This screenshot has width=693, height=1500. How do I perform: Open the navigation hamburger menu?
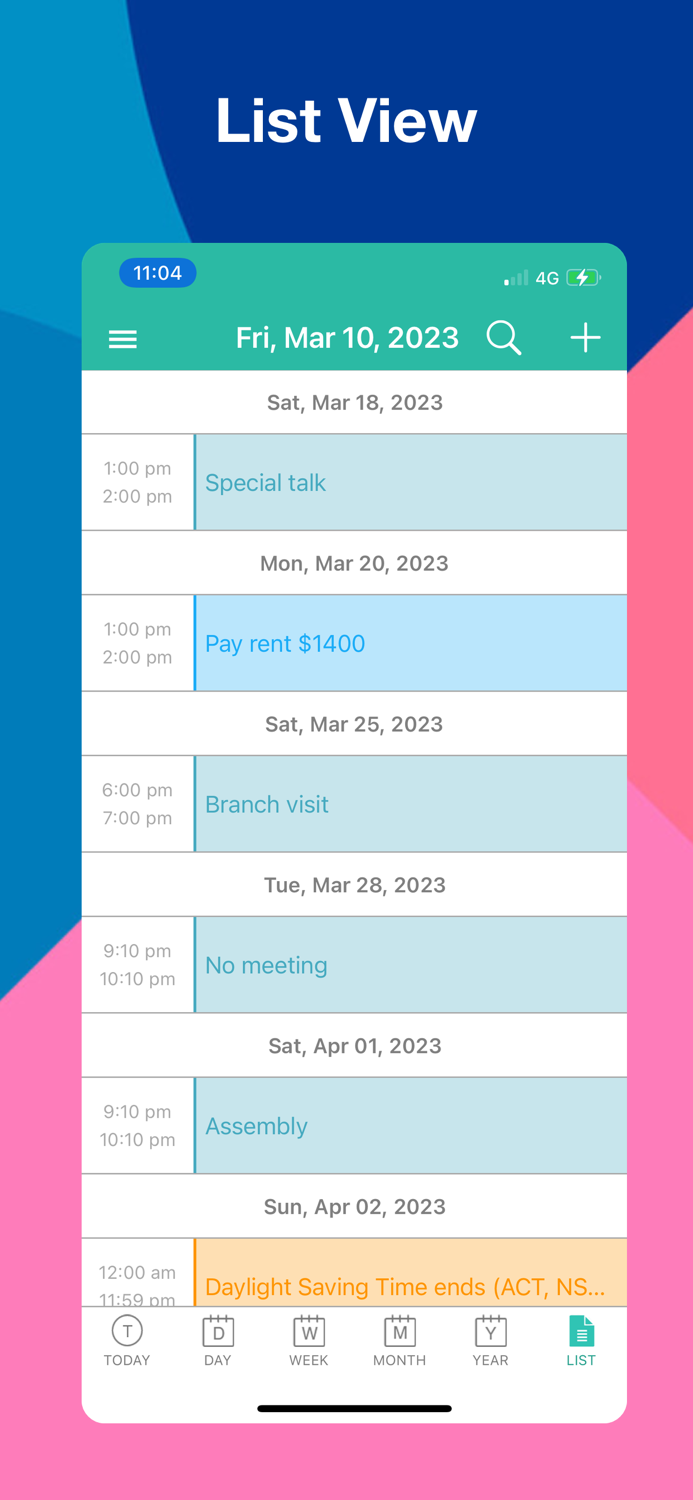coord(122,339)
